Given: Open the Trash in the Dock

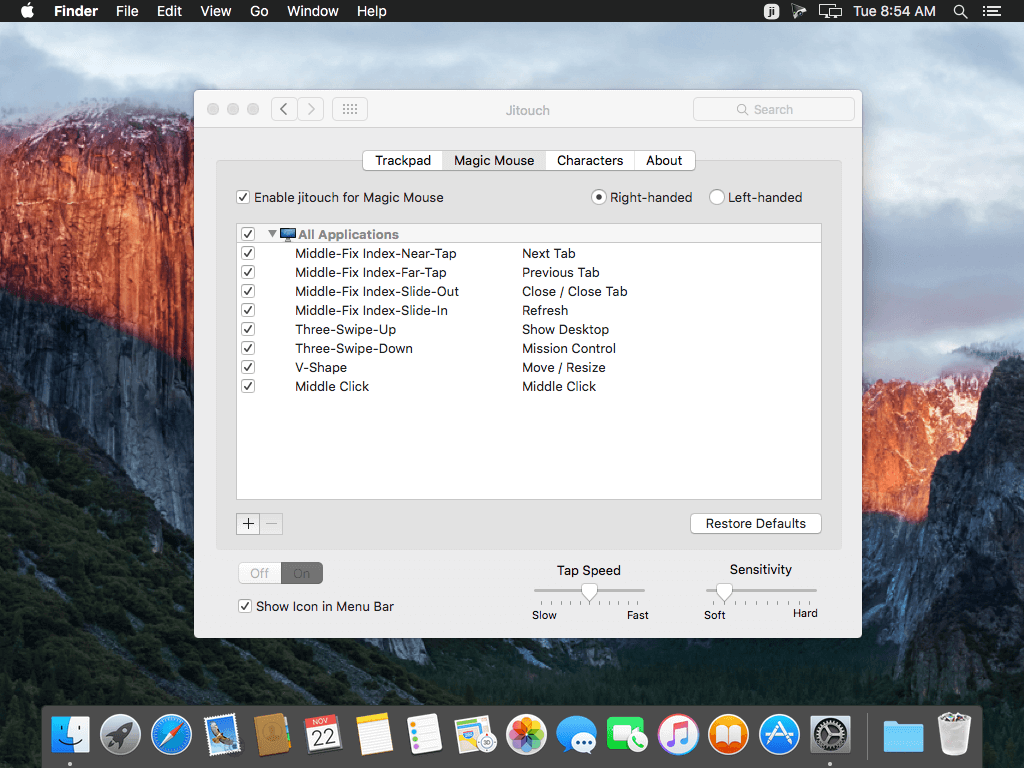Looking at the screenshot, I should [x=954, y=734].
